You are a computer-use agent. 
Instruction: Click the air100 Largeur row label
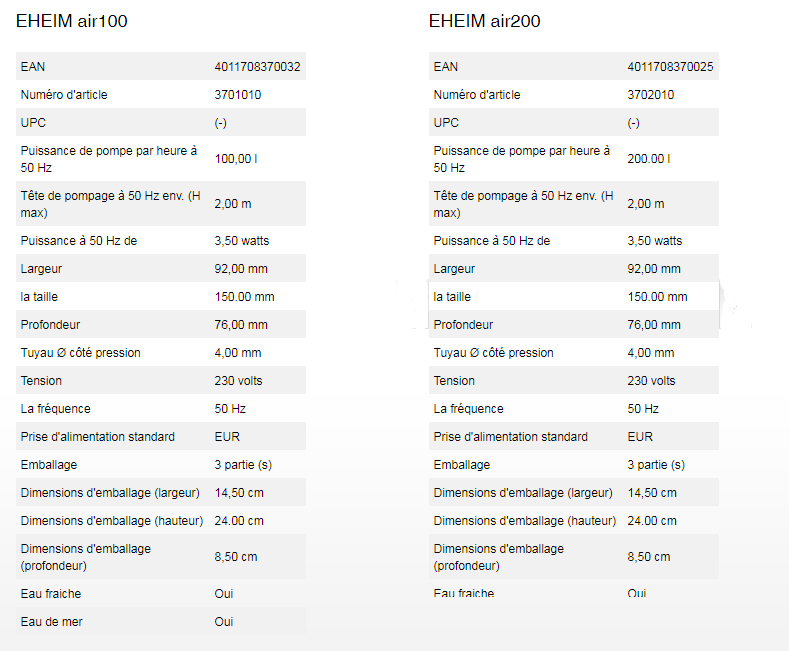[41, 269]
